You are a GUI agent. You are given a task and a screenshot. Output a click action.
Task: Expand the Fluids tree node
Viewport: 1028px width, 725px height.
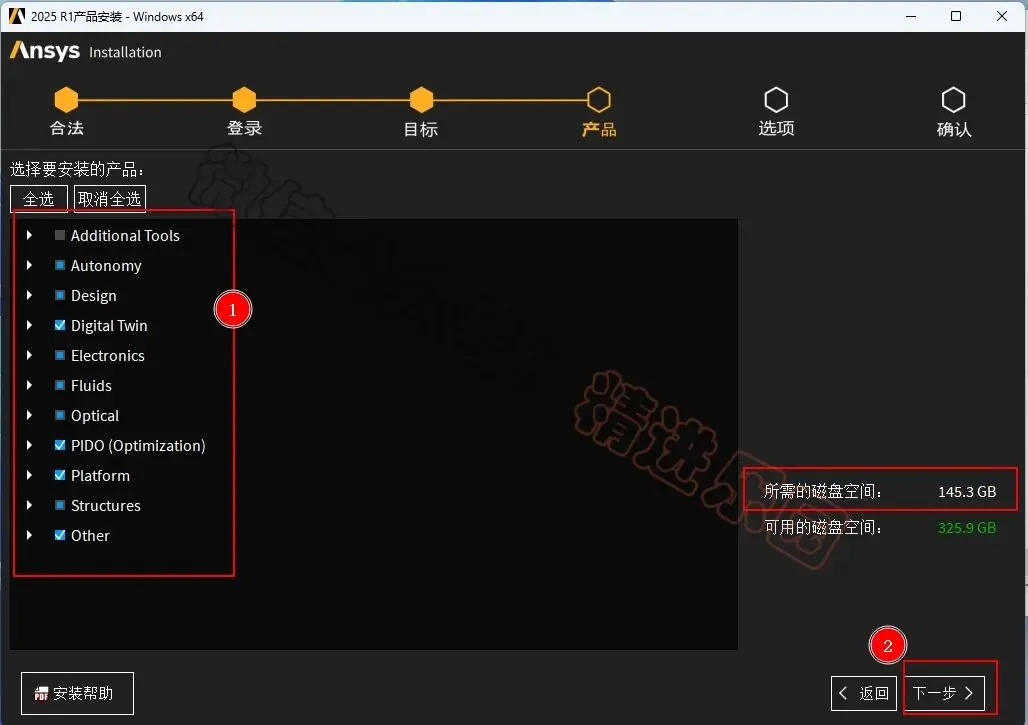[x=29, y=385]
